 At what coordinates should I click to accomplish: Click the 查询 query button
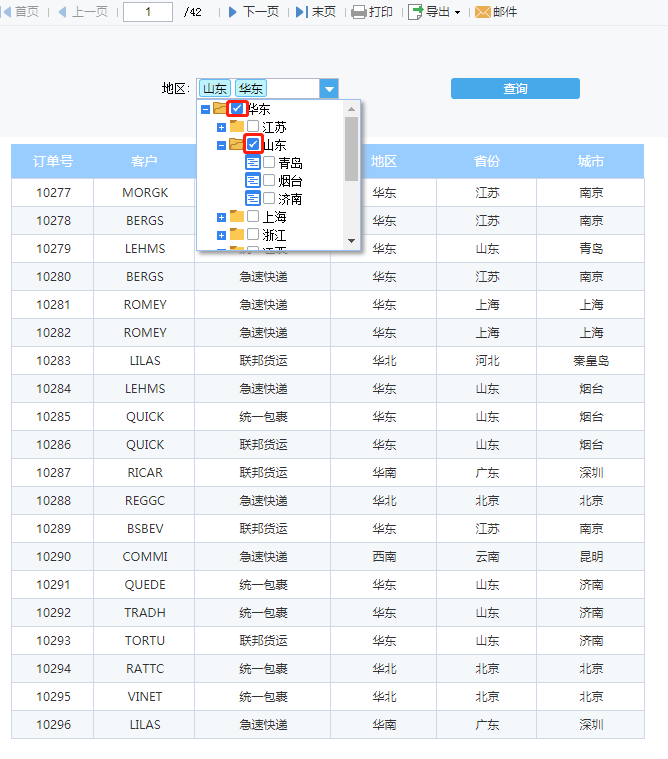[x=515, y=89]
